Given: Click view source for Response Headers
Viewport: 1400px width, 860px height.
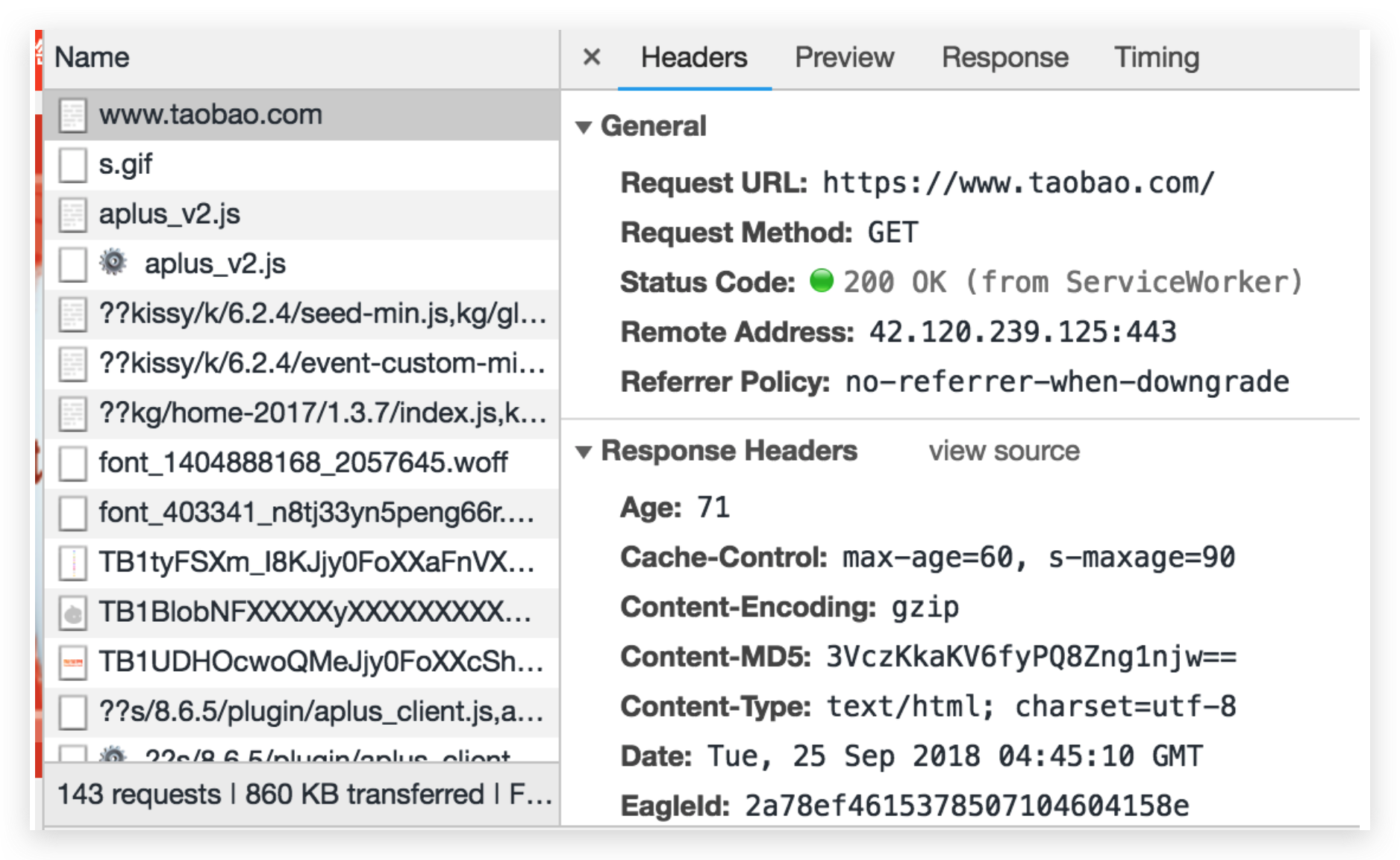Looking at the screenshot, I should coord(1004,451).
